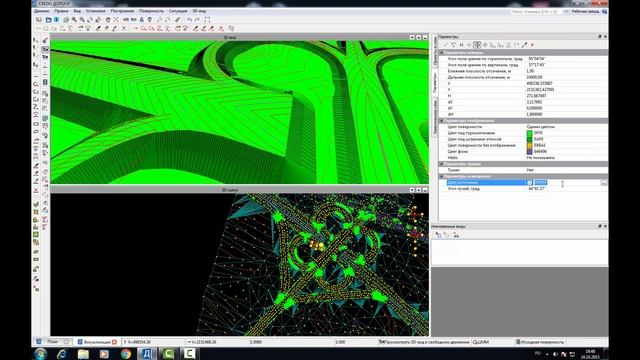The image size is (640, 360).
Task: Collapse the camera parameters section
Action: [441, 53]
